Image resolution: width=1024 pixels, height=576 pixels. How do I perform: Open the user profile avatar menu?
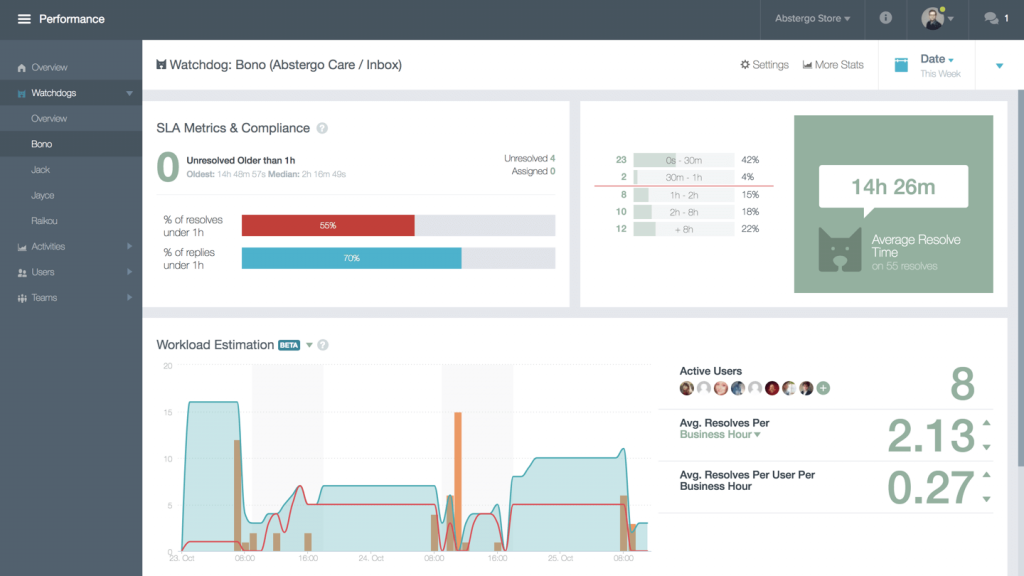click(x=937, y=18)
